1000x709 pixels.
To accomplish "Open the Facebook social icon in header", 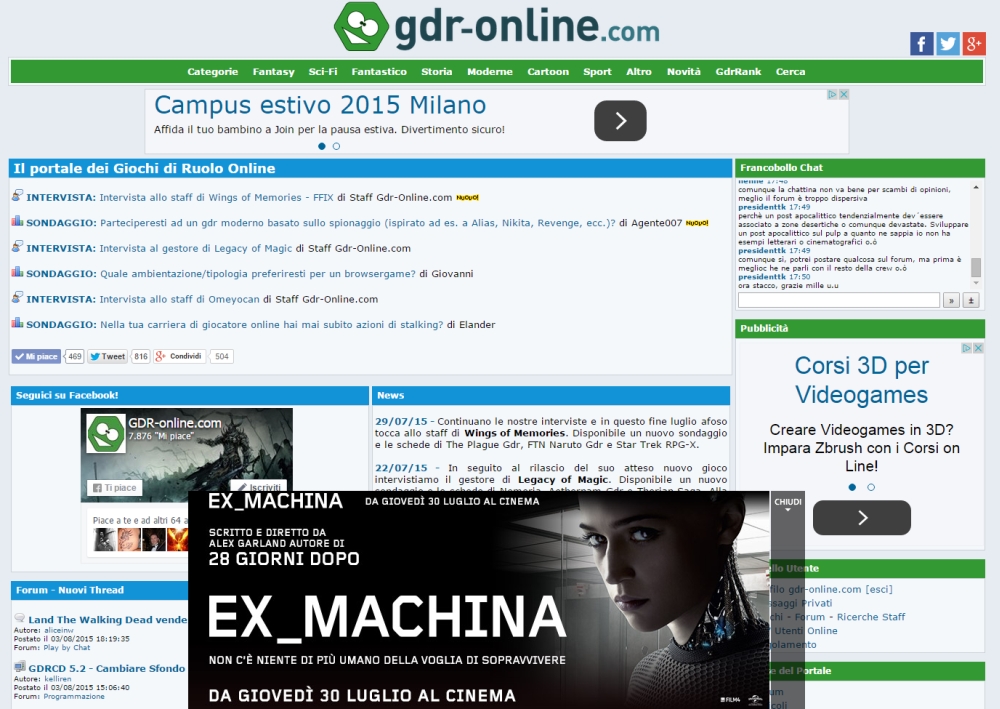I will pyautogui.click(x=922, y=43).
